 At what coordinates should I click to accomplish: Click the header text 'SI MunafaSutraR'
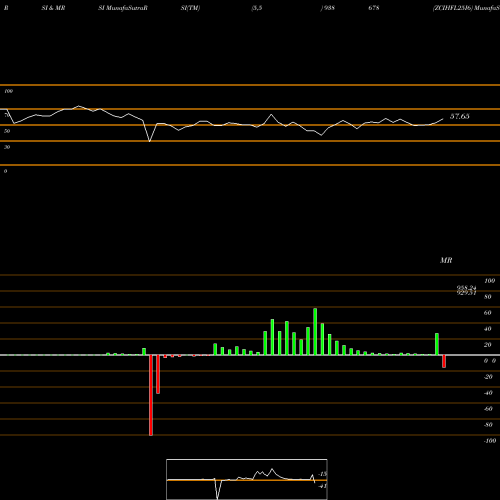(x=123, y=8)
